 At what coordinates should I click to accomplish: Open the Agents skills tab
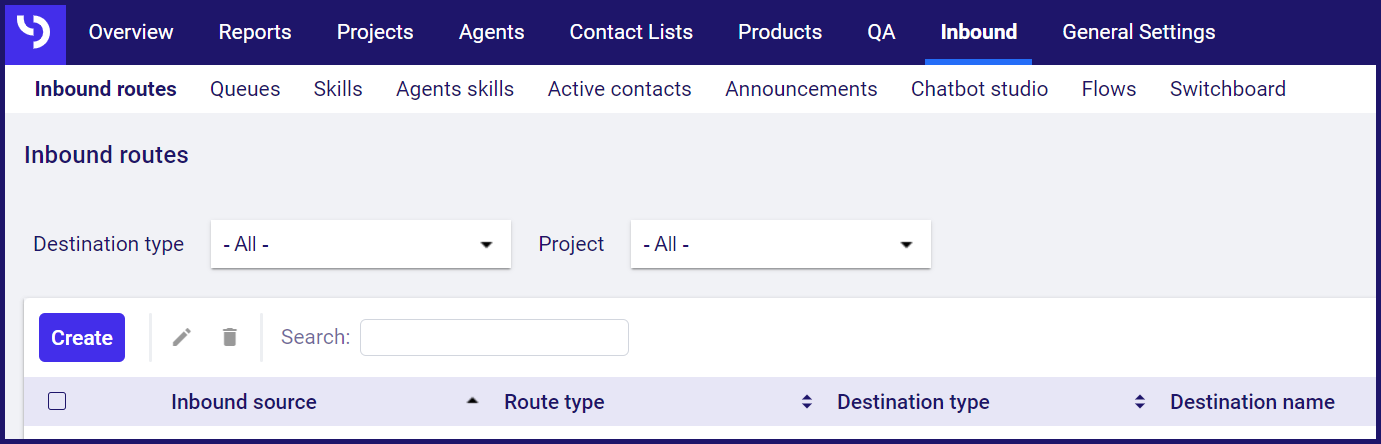coord(455,89)
